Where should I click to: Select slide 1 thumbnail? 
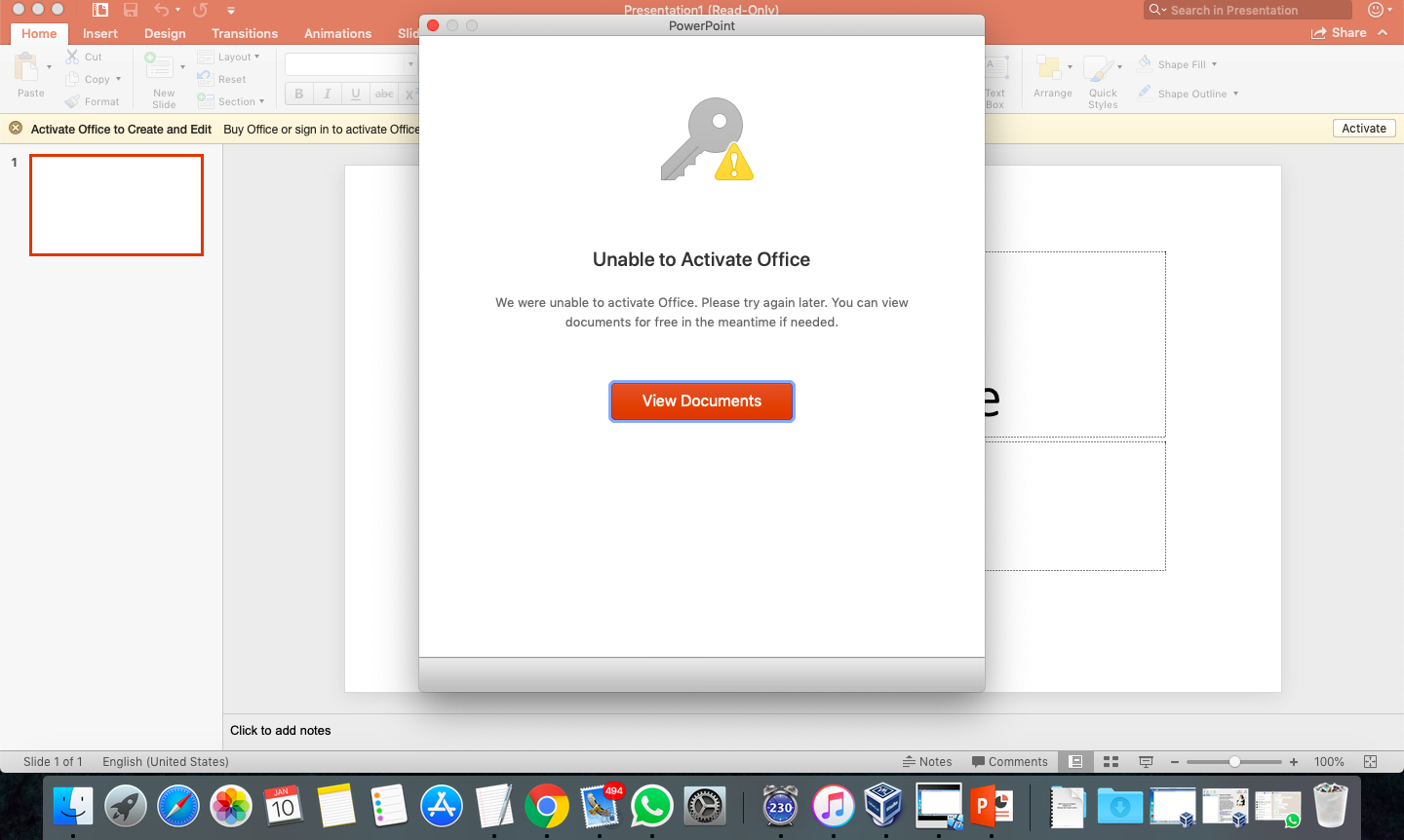coord(116,206)
